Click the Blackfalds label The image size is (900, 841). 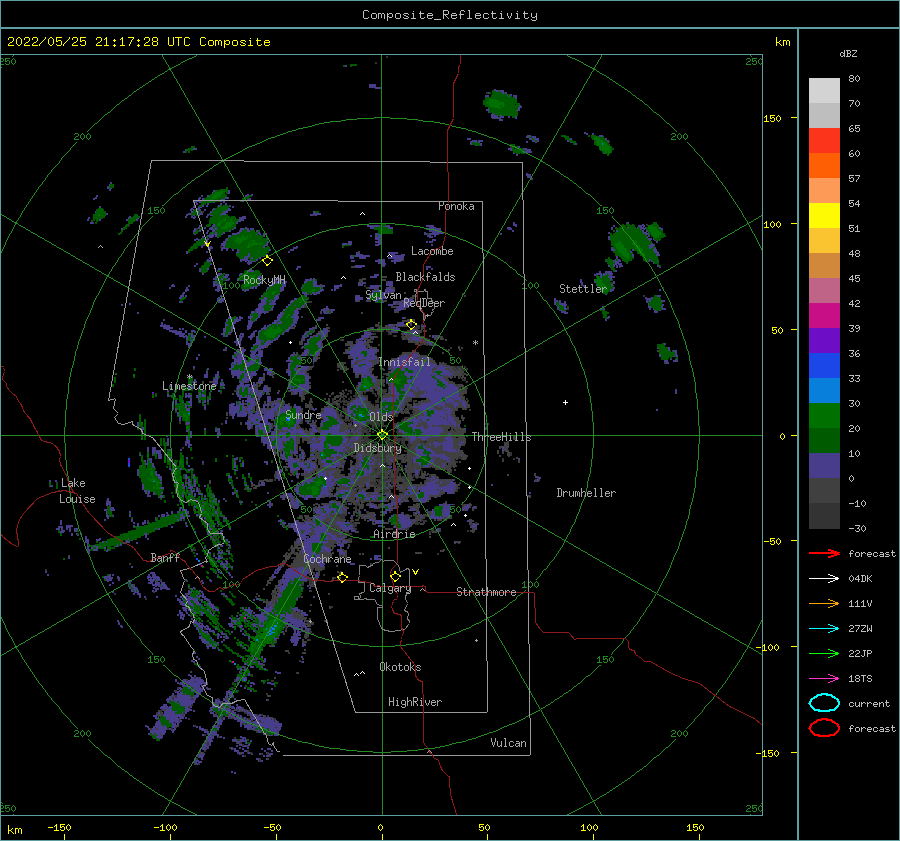click(x=425, y=277)
